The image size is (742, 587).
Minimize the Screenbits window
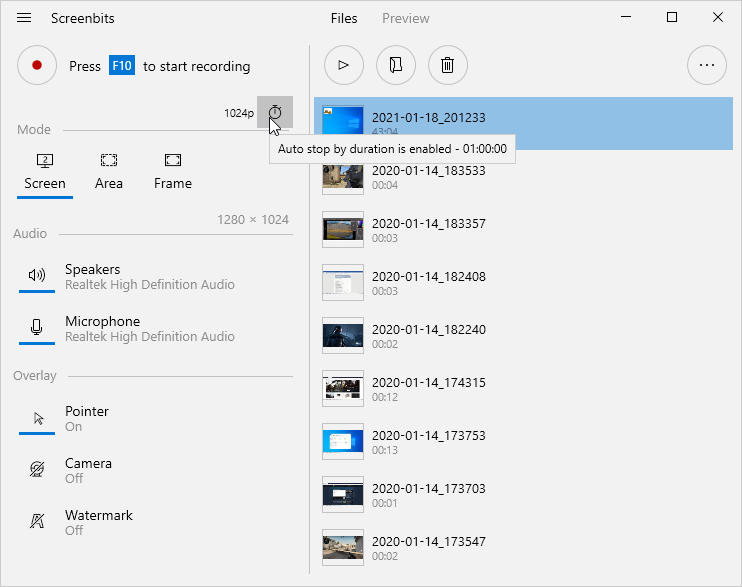(626, 18)
